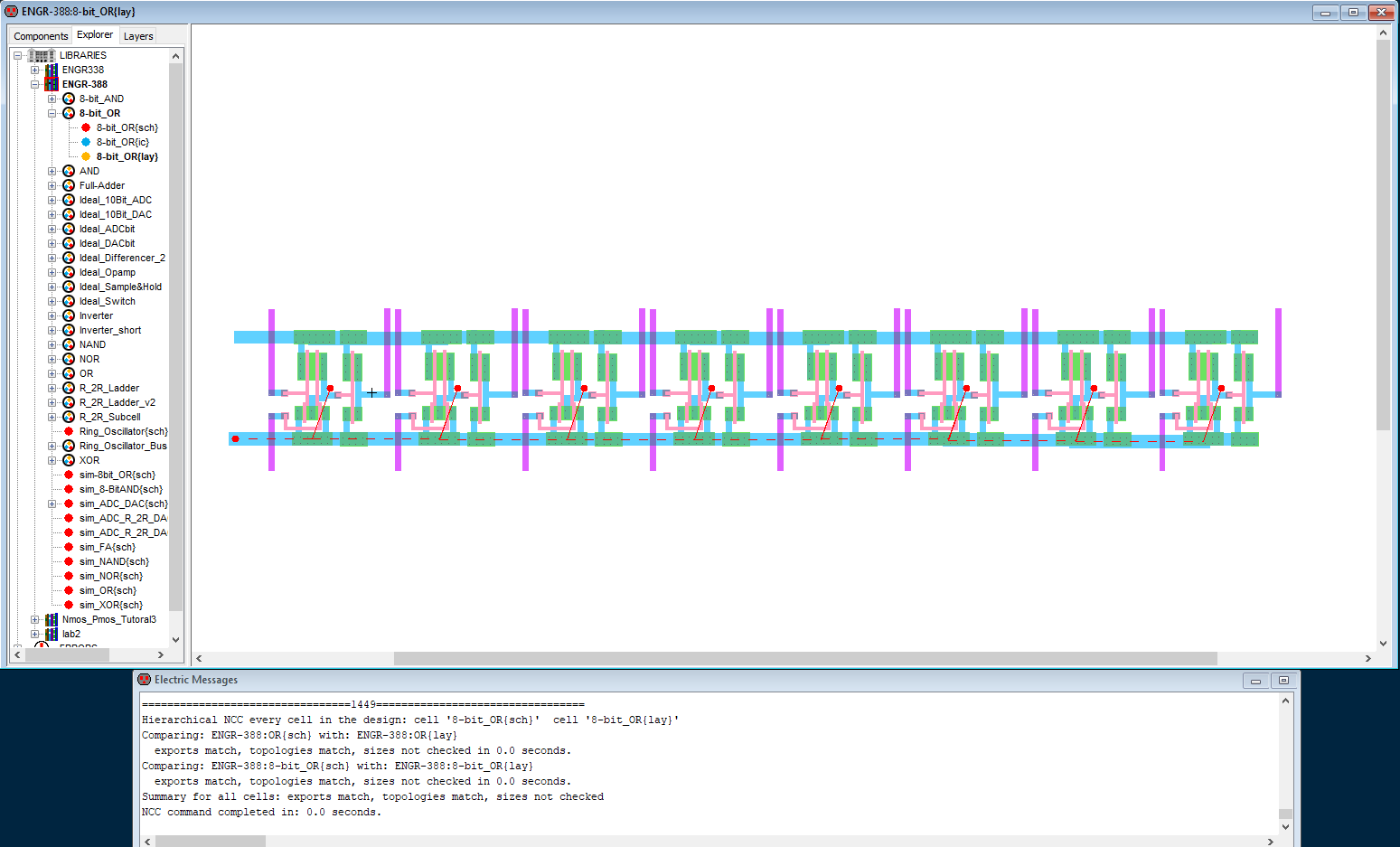Expand the Inverter cell group
The width and height of the screenshot is (1400, 847).
pos(52,315)
